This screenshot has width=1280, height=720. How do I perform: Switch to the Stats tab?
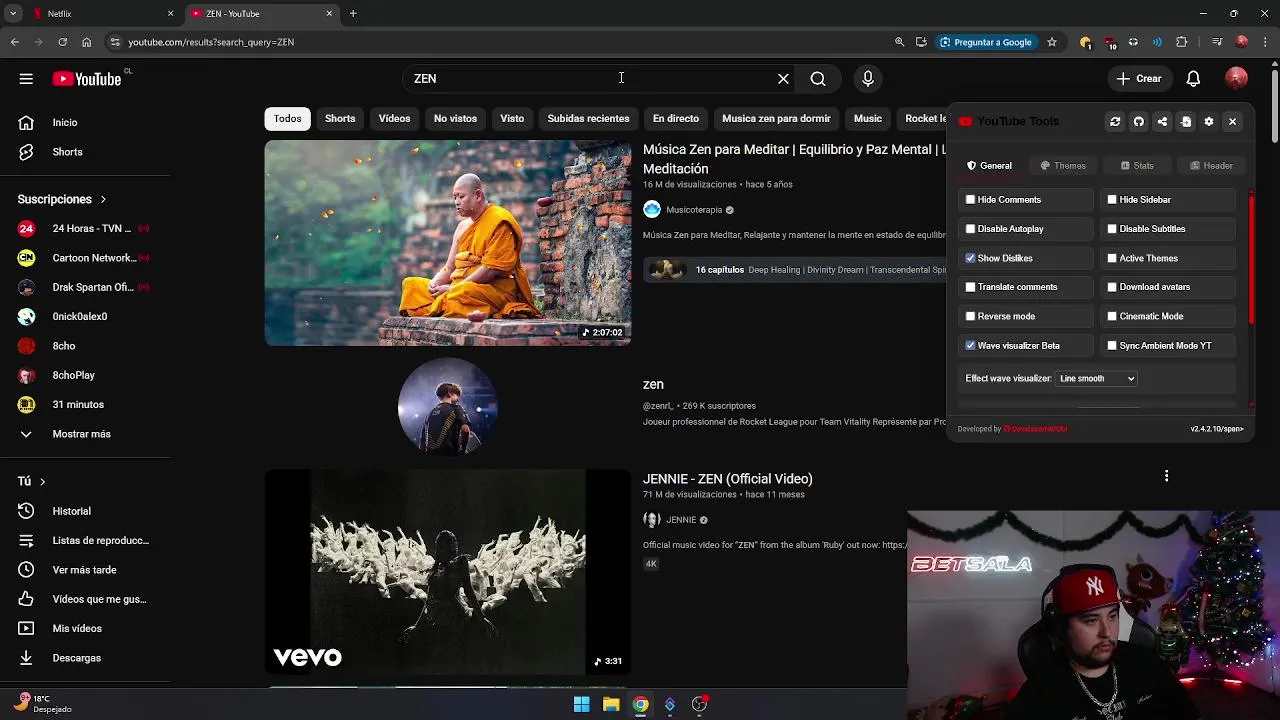pyautogui.click(x=1137, y=166)
